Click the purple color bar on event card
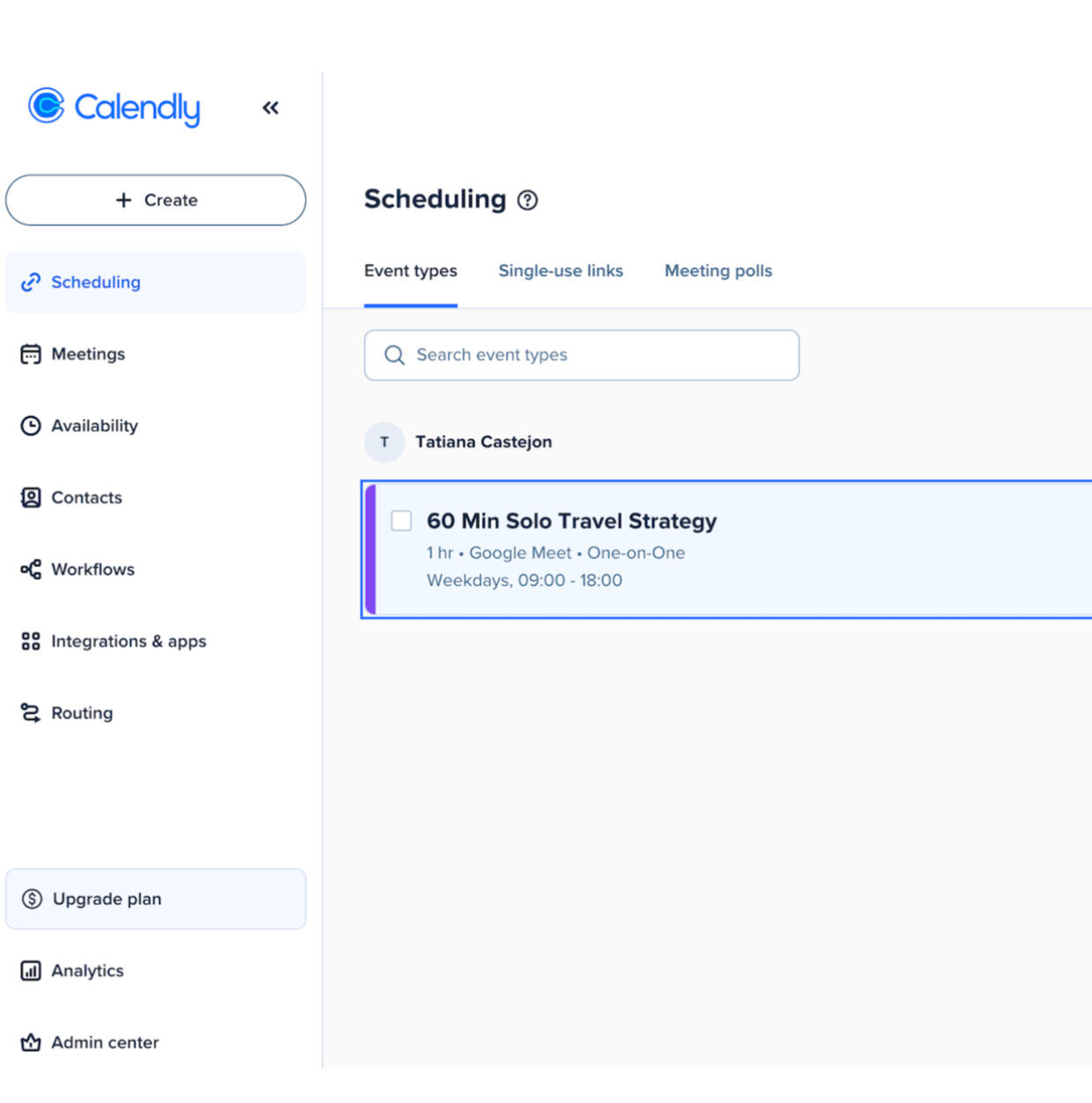This screenshot has height=1103, width=1092. [x=370, y=549]
